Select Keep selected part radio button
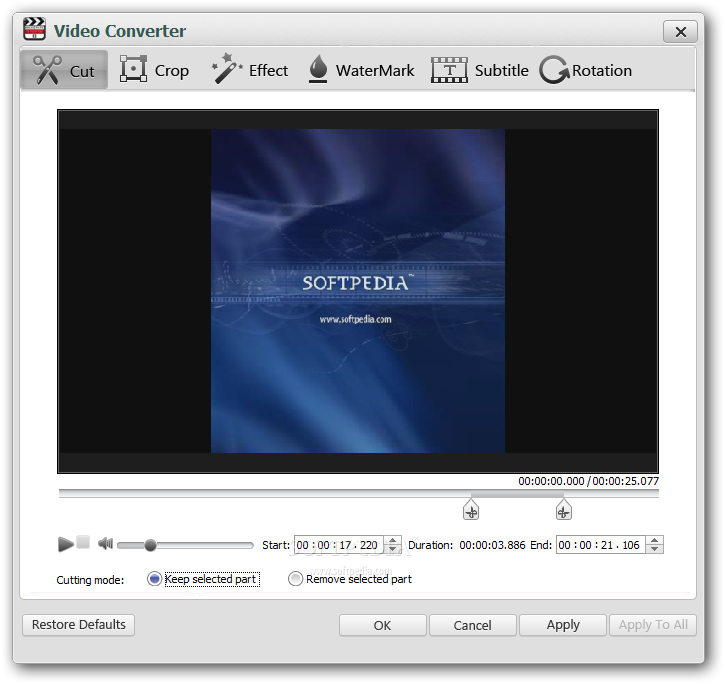 [x=154, y=579]
